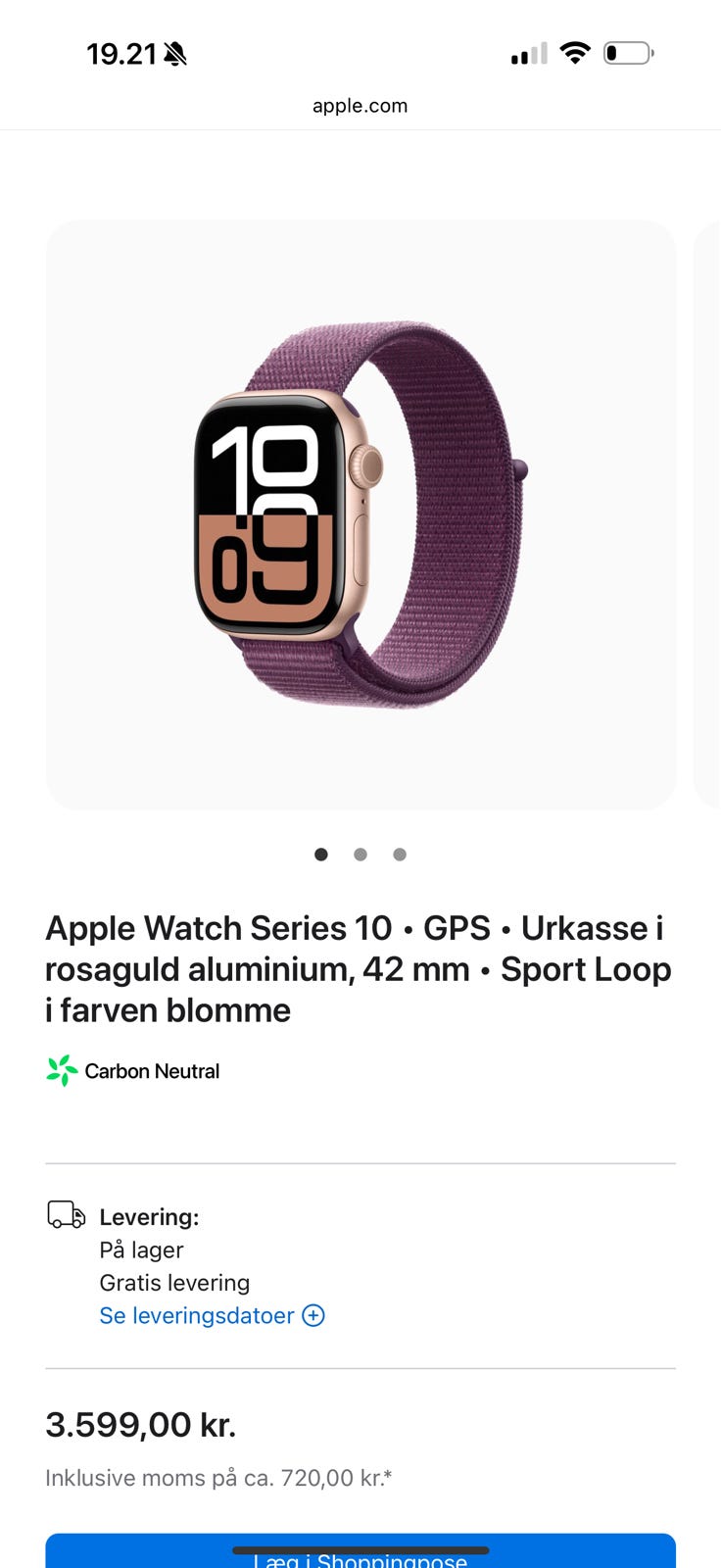Screen dimensions: 721x1568
Task: Expand Se leveringsdatoer delivery dates
Action: [x=212, y=1315]
